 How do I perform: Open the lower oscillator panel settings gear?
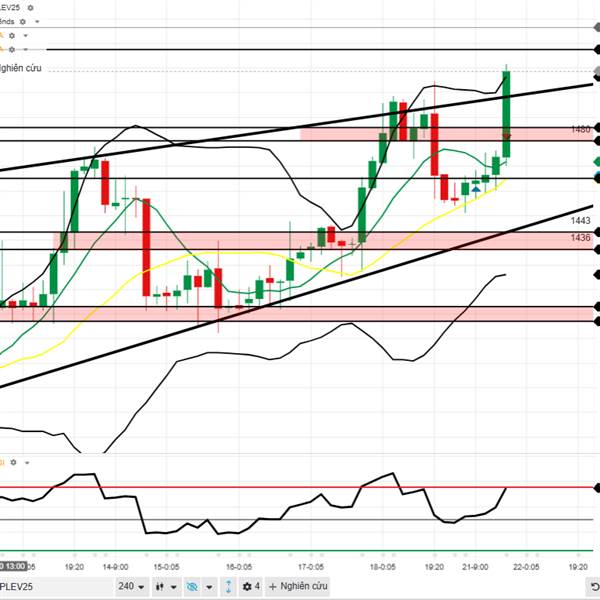[13, 462]
